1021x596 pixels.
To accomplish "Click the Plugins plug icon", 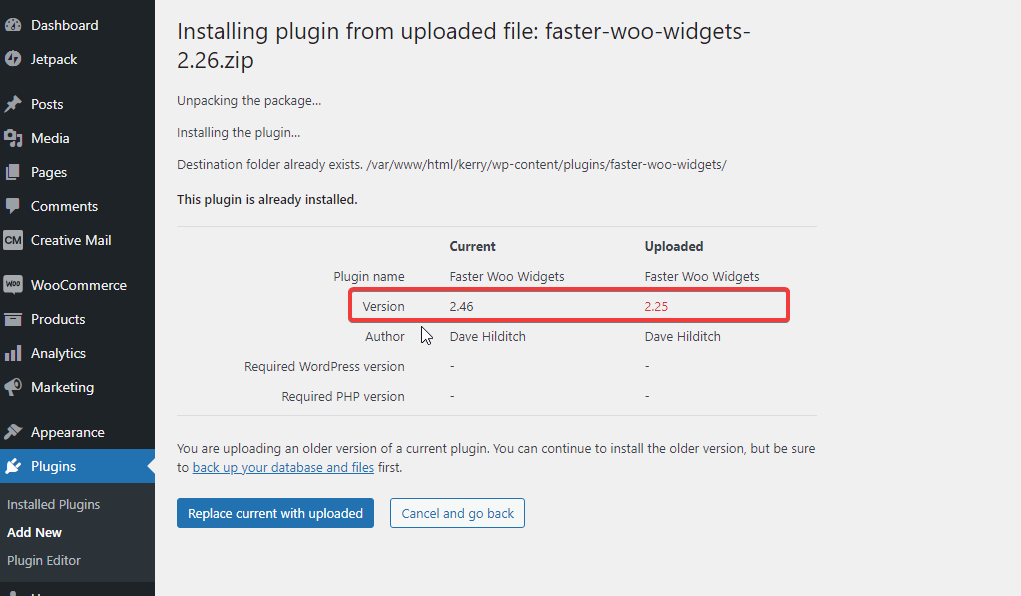I will click(x=13, y=466).
